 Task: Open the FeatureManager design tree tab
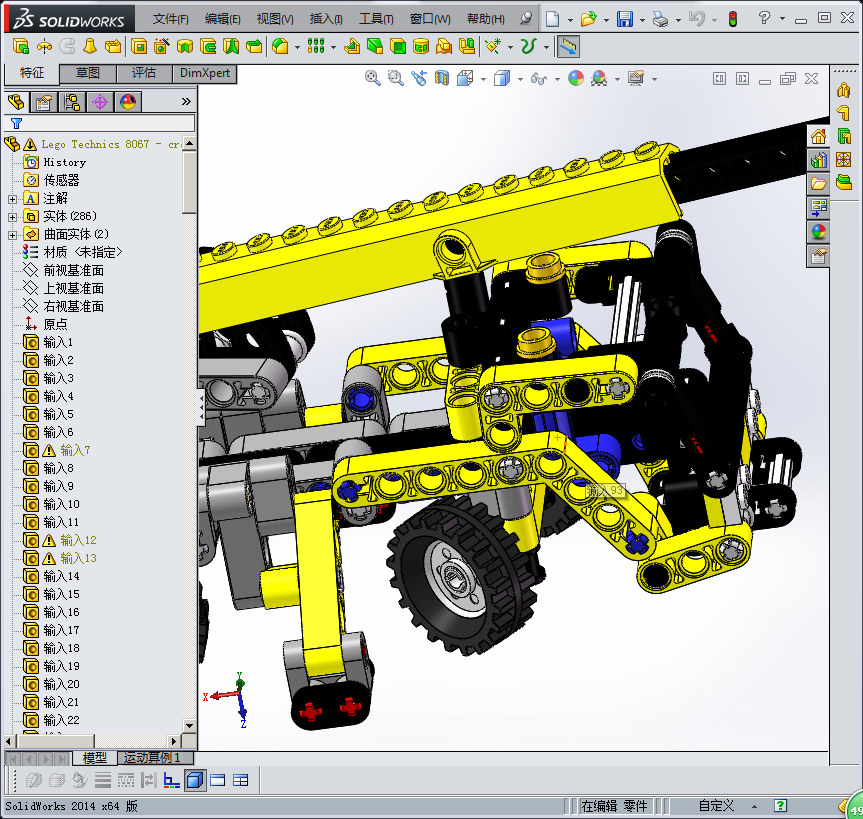[x=16, y=102]
